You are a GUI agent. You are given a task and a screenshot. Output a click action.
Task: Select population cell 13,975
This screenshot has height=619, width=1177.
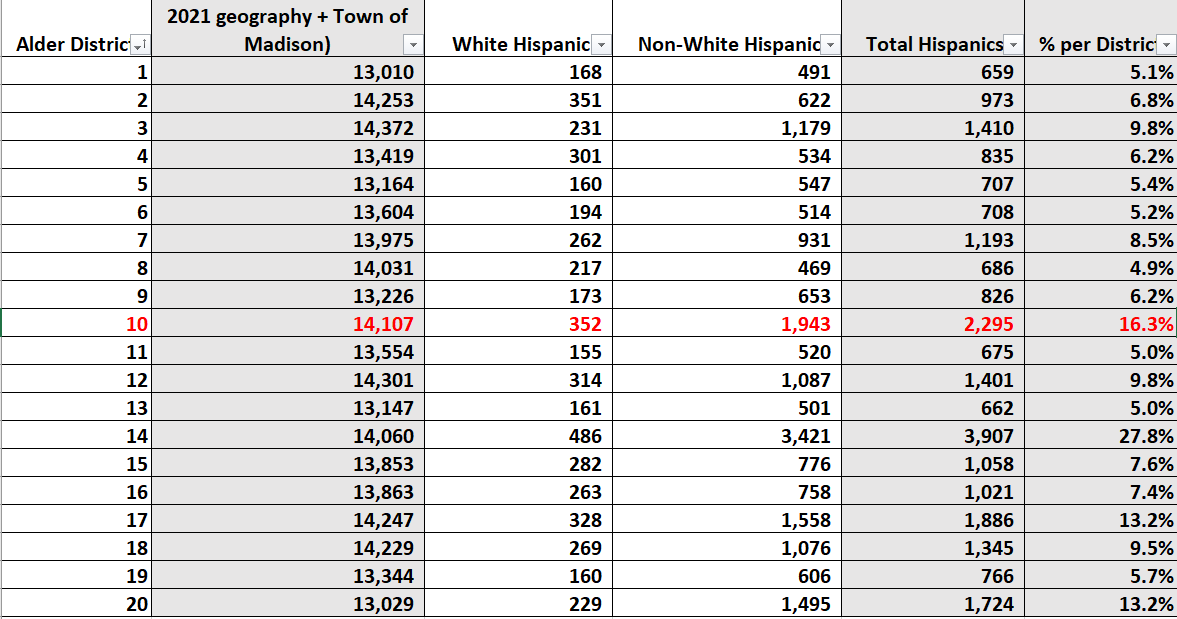click(288, 240)
